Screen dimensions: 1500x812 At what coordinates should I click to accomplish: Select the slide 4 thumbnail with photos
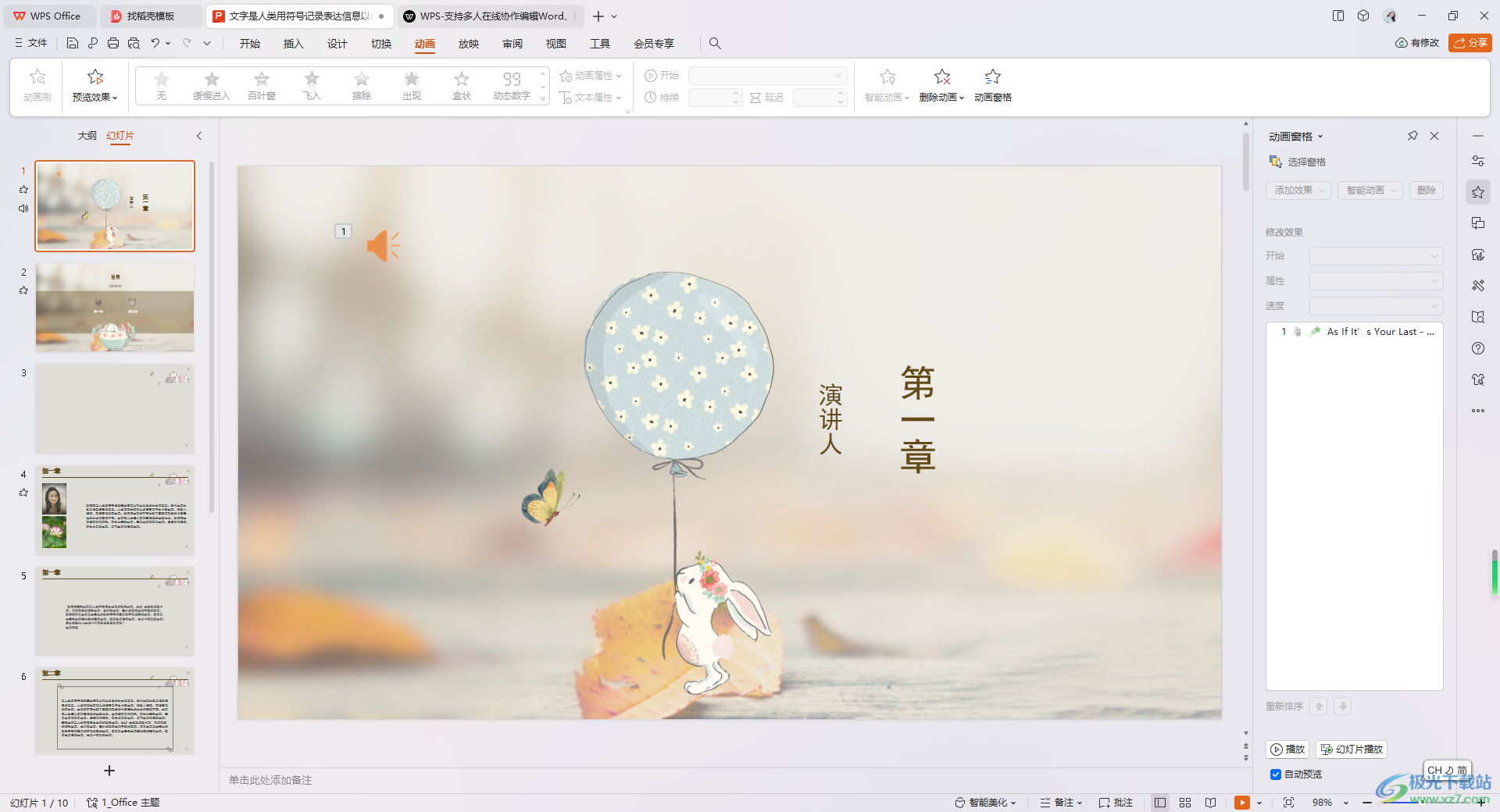coord(115,510)
